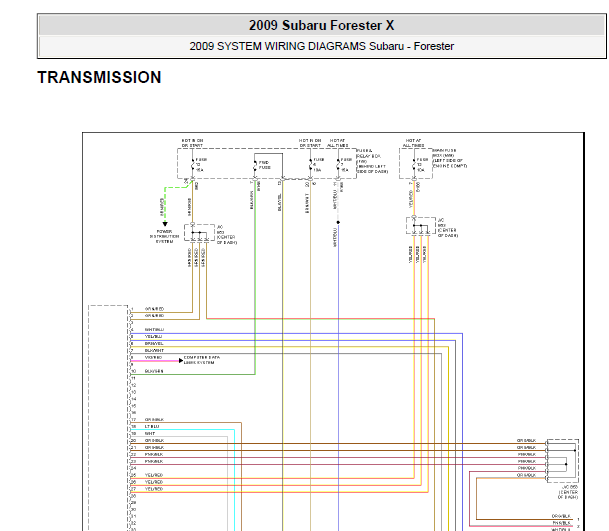Screen dimensions: 609x531
Task: Click YEL/RED label at connector pin 27
Action: click(x=154, y=489)
